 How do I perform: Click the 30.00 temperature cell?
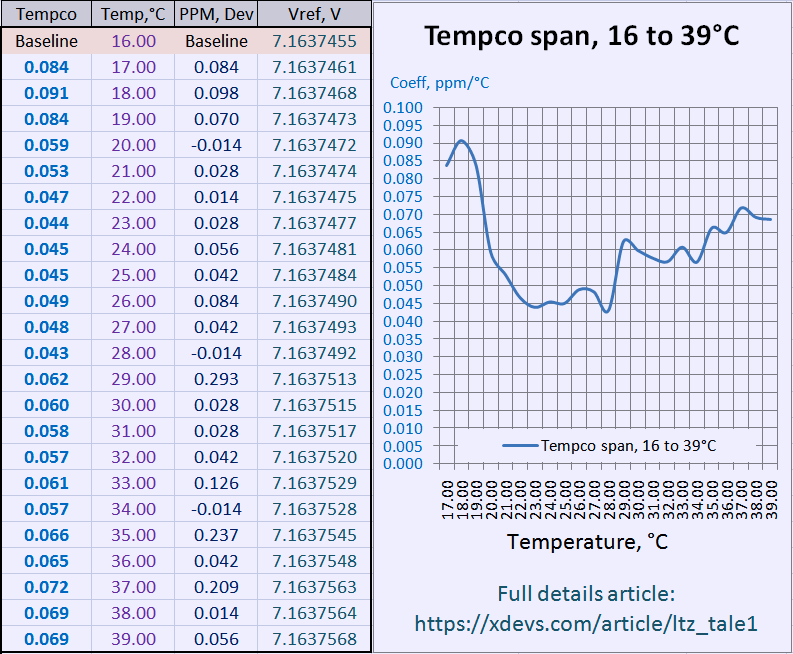tap(133, 405)
